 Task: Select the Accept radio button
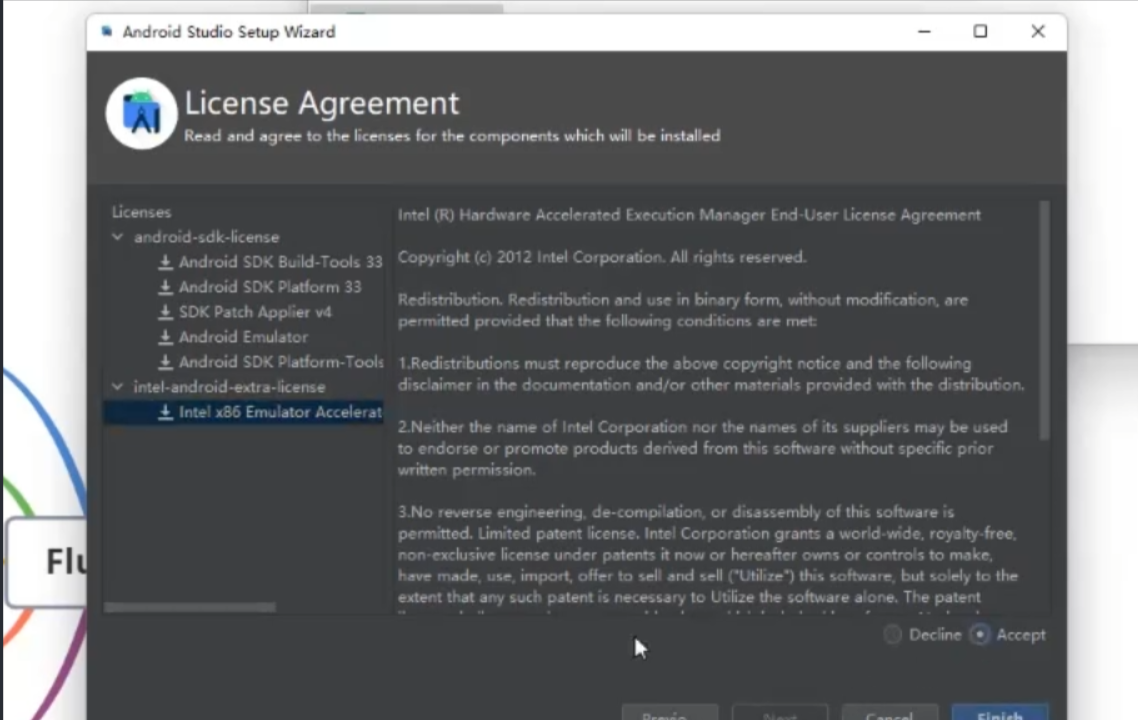click(980, 634)
